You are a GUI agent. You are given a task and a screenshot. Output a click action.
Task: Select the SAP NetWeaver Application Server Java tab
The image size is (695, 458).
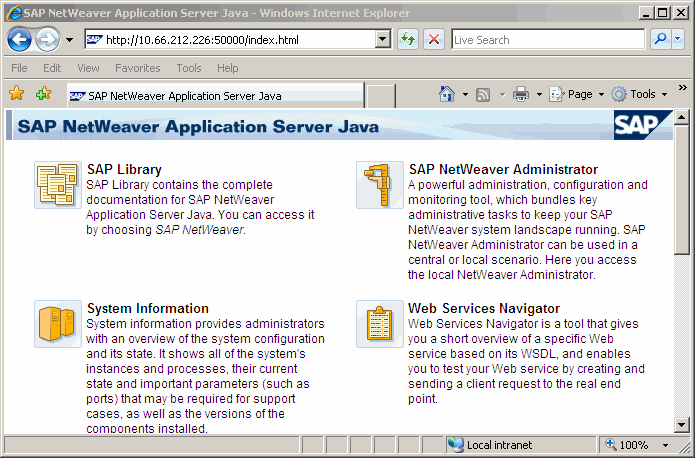(215, 95)
